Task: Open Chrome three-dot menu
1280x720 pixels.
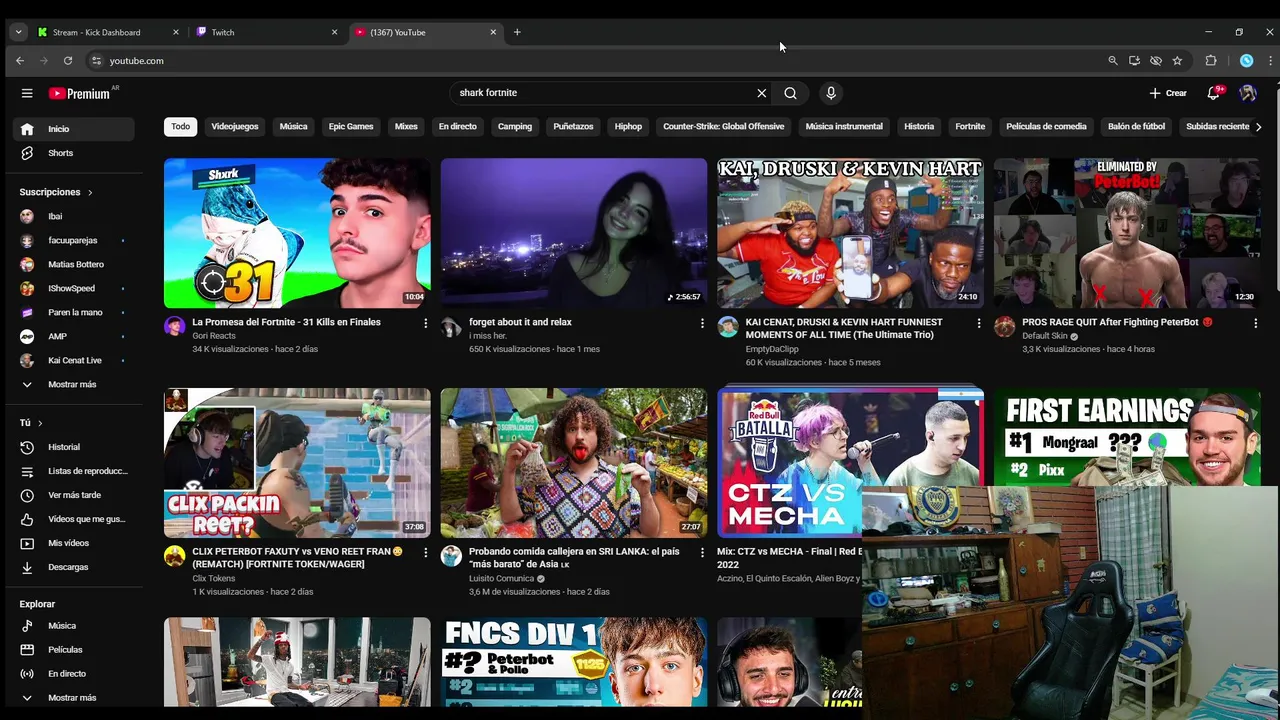Action: coord(1270,61)
